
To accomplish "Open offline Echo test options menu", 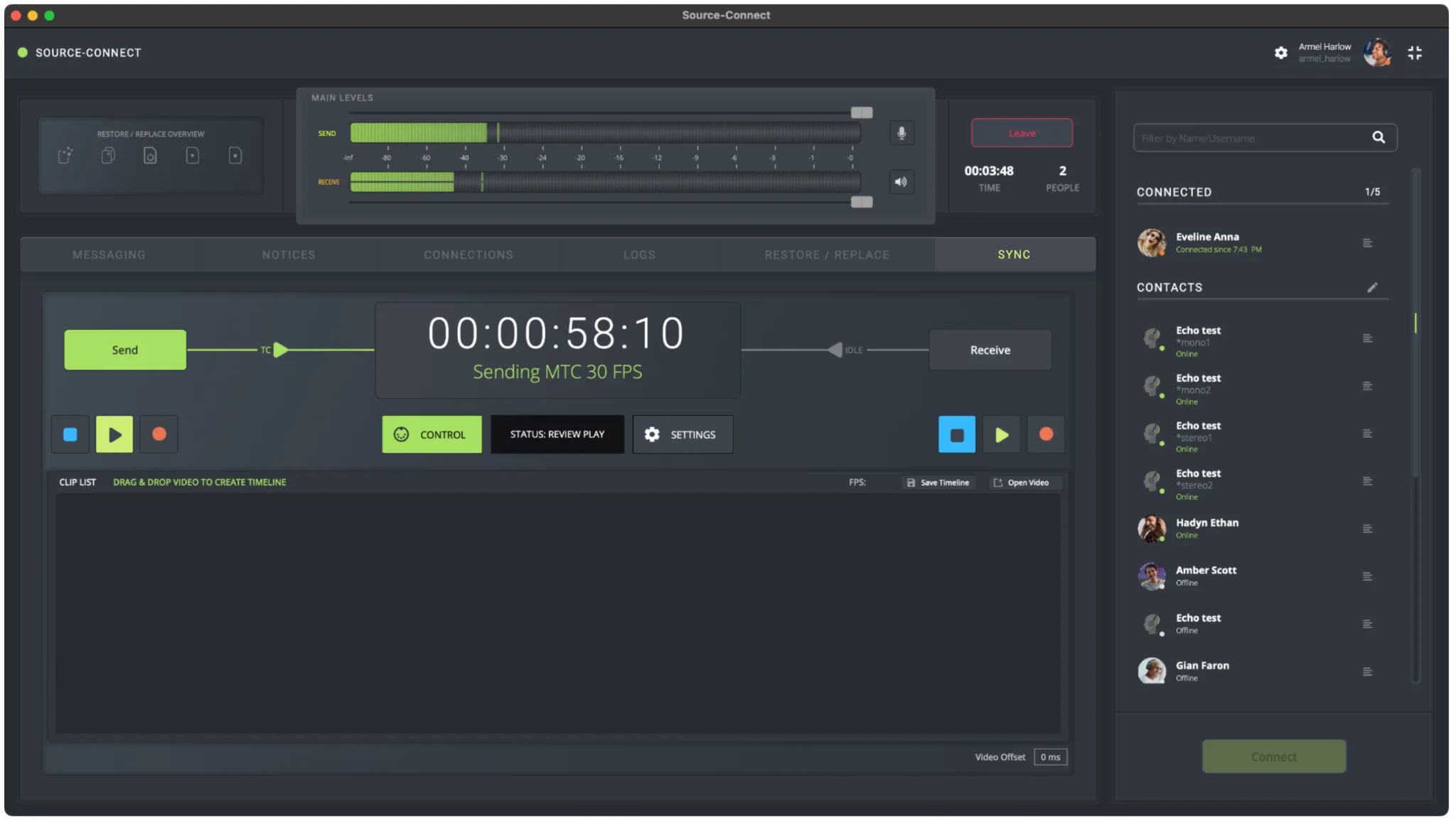I will click(x=1367, y=624).
